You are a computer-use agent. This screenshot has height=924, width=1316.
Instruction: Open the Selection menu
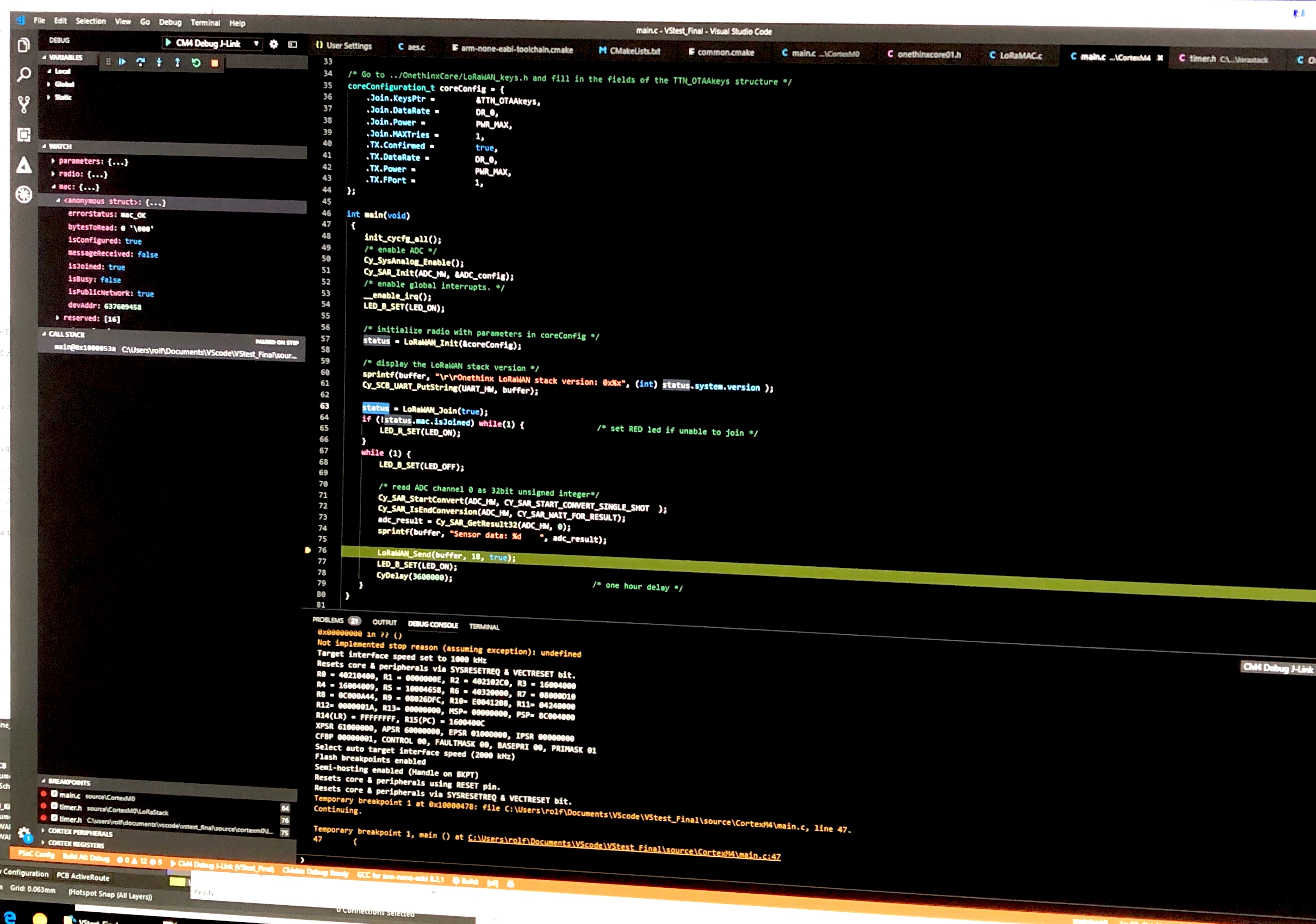click(x=91, y=21)
